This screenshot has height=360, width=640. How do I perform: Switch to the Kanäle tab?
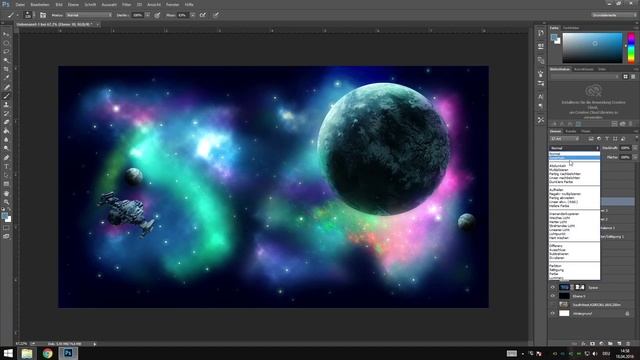point(571,131)
